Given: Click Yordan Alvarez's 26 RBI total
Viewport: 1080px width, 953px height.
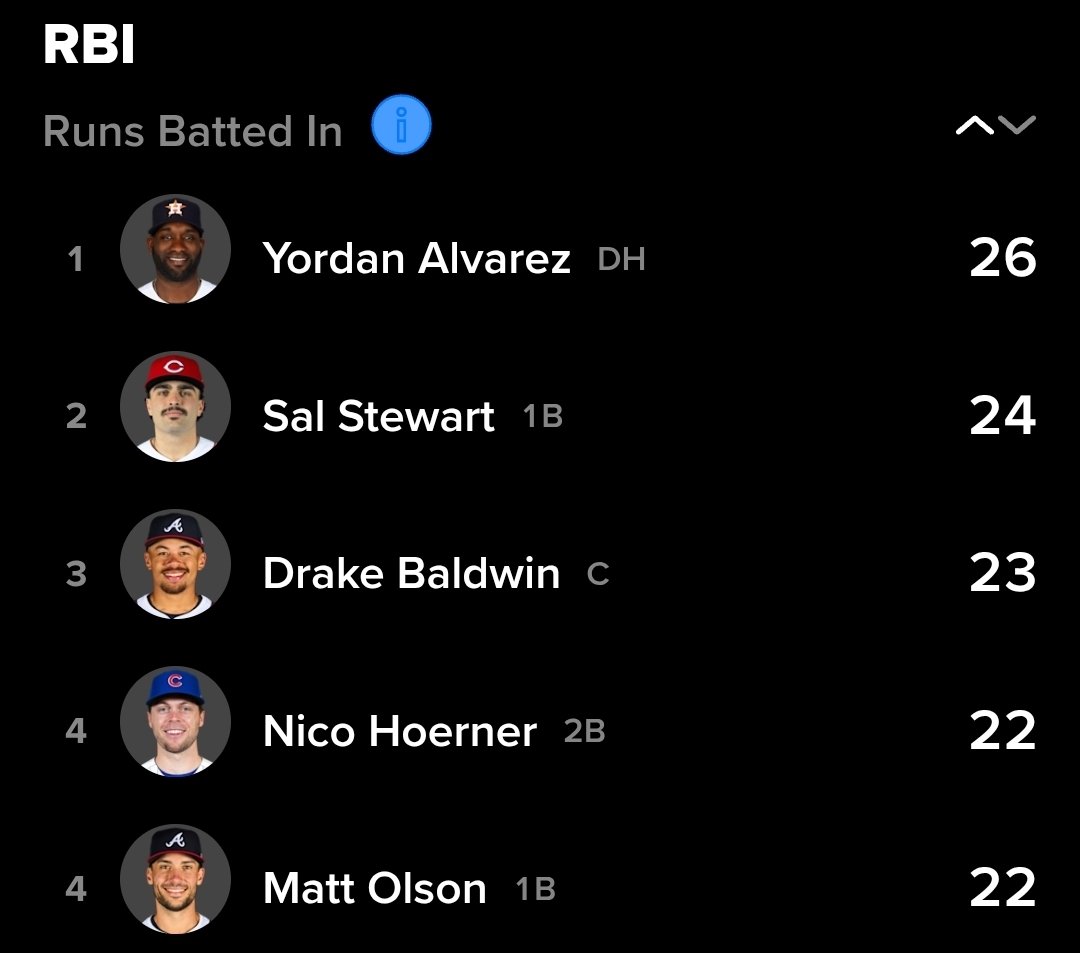Looking at the screenshot, I should click(x=1003, y=258).
